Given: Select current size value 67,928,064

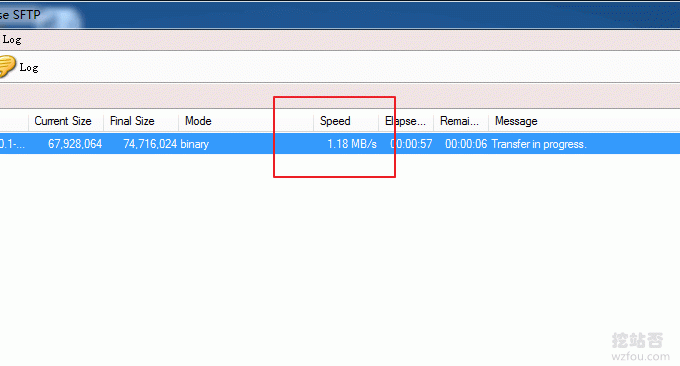Looking at the screenshot, I should [75, 144].
